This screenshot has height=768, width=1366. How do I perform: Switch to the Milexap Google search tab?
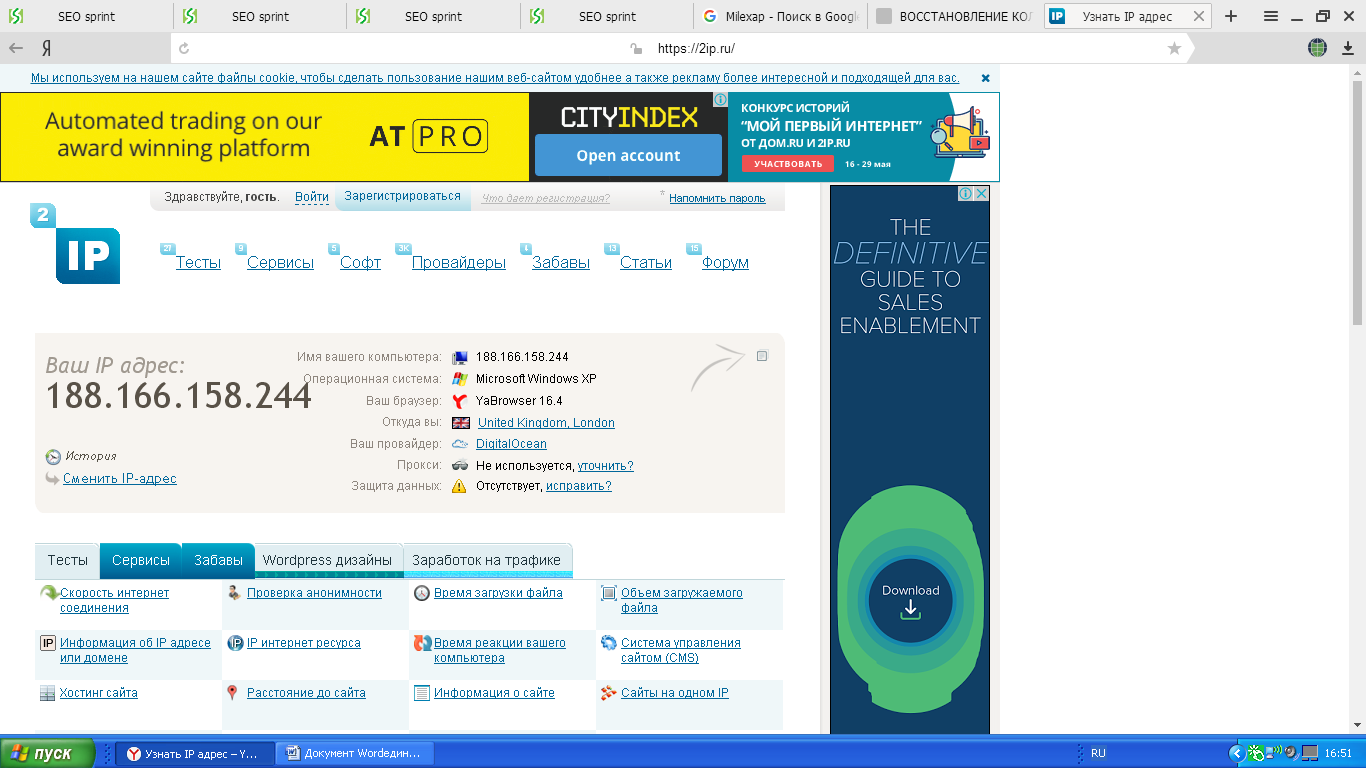(x=781, y=16)
